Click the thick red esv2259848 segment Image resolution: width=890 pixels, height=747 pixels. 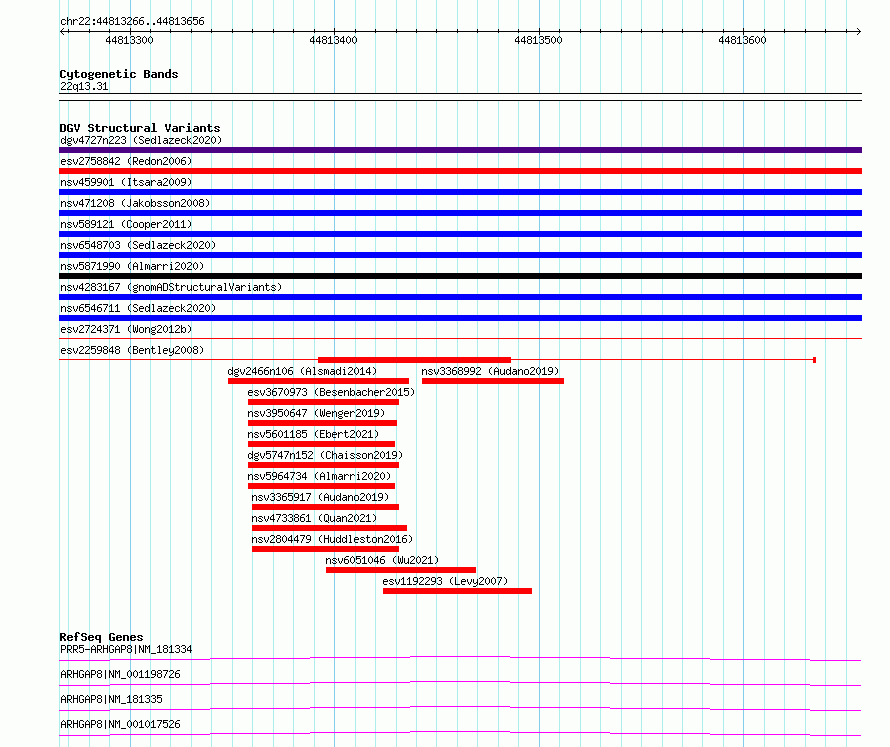[414, 360]
